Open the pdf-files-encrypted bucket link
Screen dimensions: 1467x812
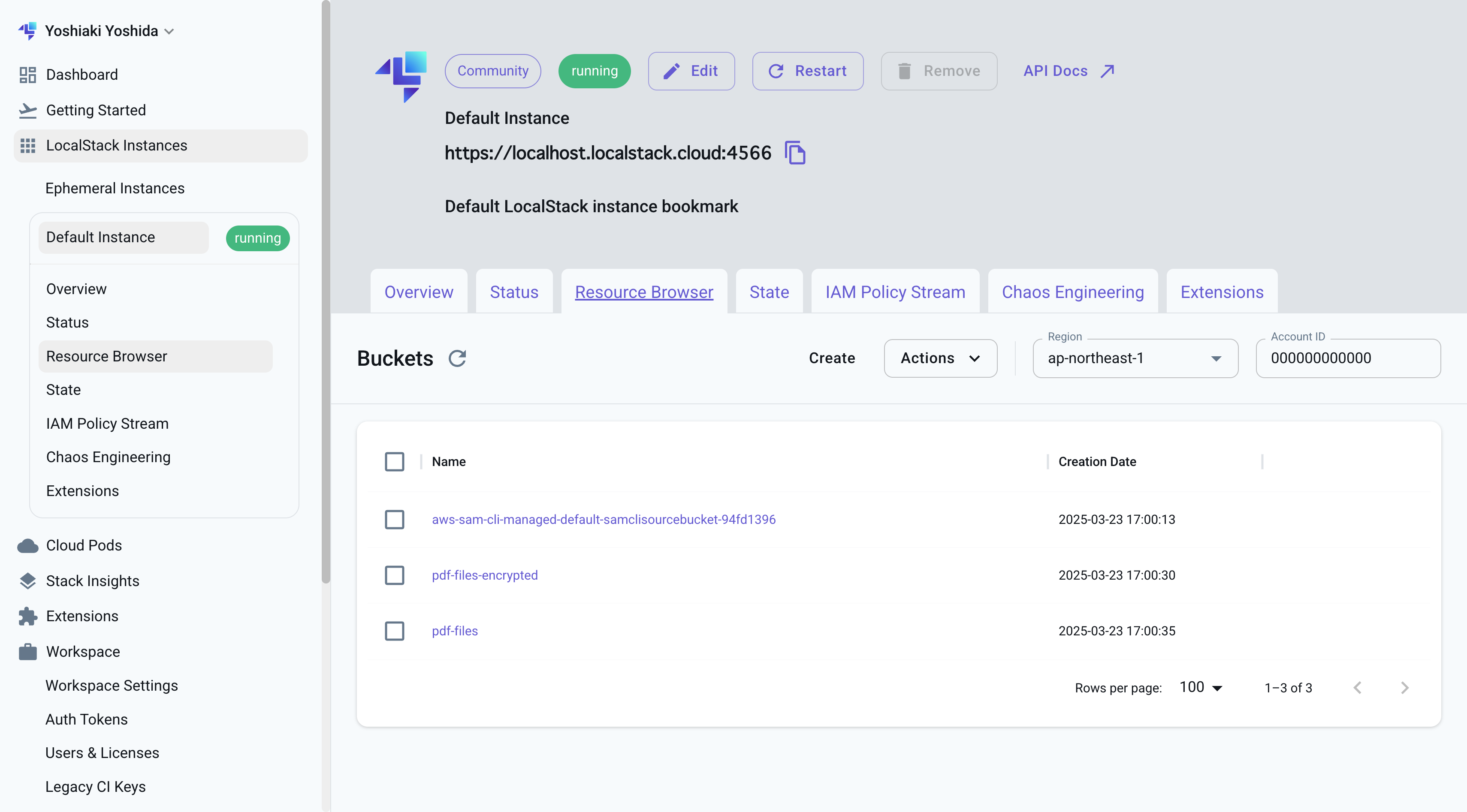point(485,575)
